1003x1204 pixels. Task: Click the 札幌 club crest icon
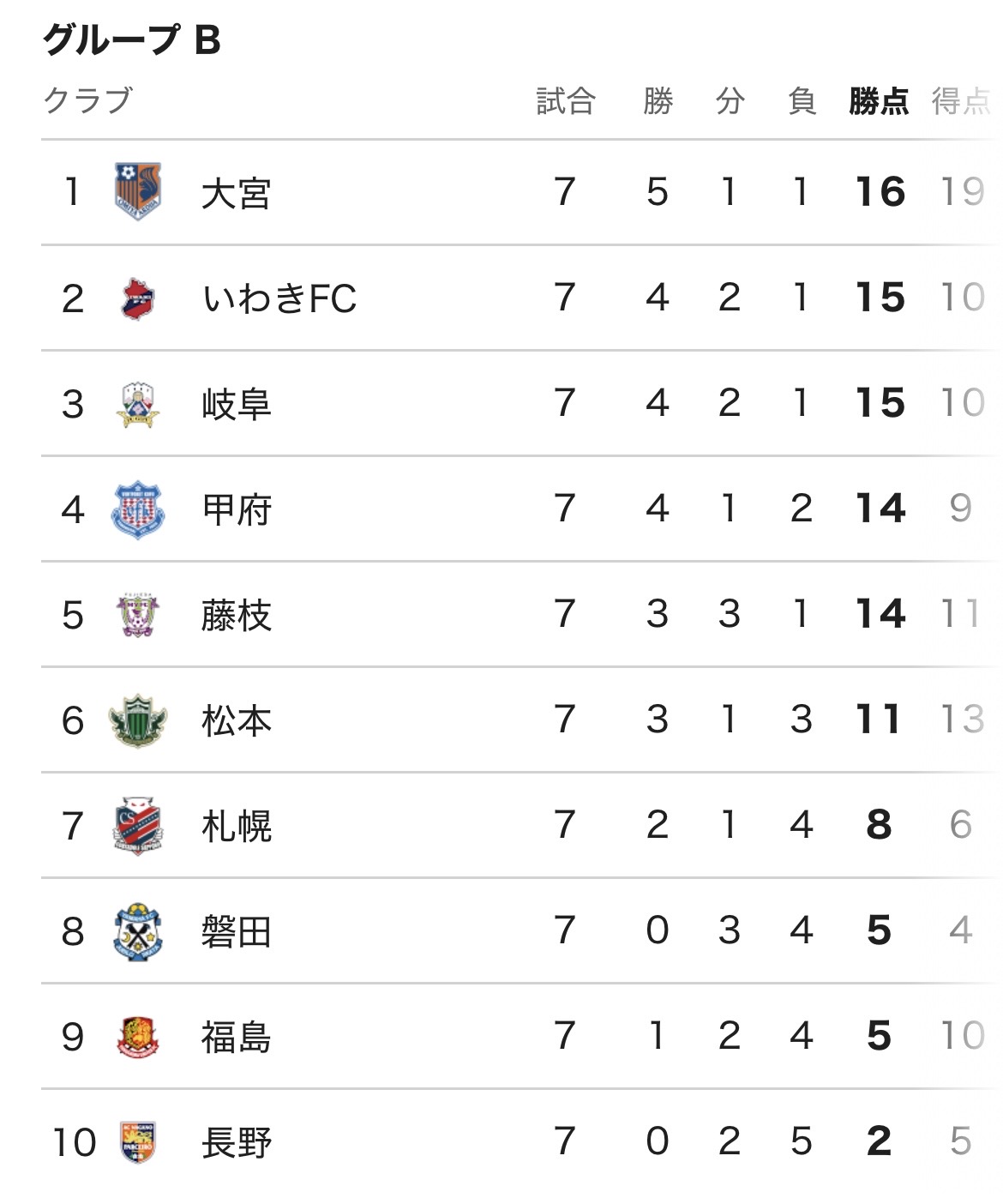[137, 826]
